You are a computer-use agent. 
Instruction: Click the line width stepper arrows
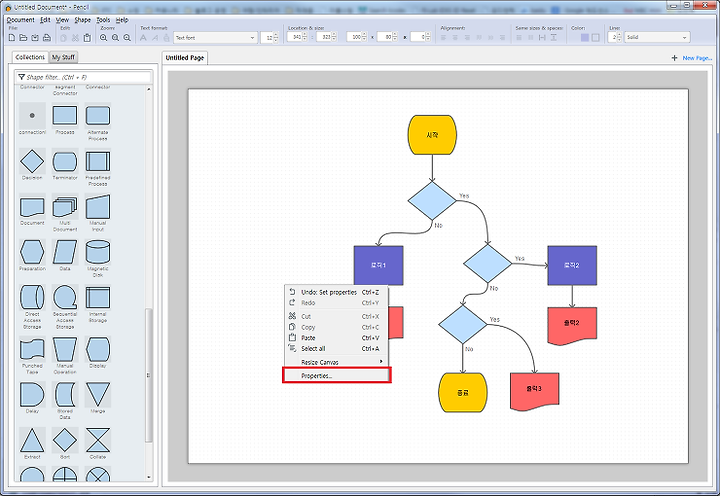click(619, 37)
